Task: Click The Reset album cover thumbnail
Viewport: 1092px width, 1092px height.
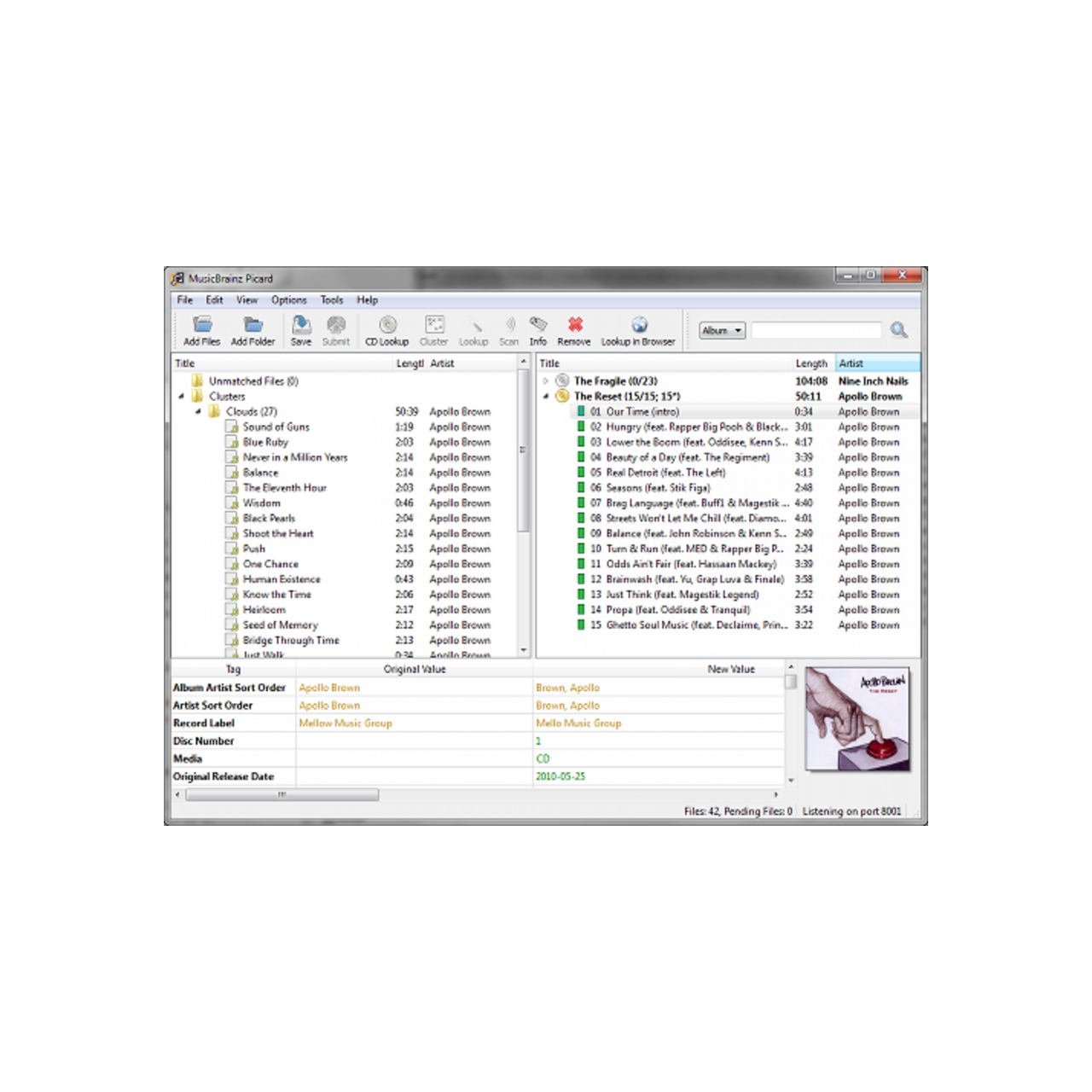Action: click(x=857, y=719)
